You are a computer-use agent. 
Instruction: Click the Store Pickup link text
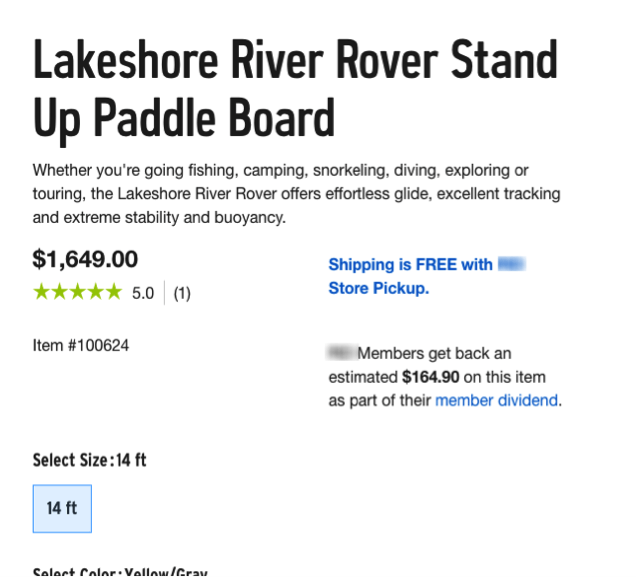click(379, 288)
